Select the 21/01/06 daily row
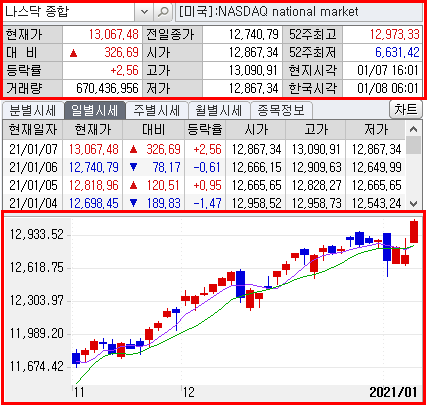The width and height of the screenshot is (427, 405). 204,167
